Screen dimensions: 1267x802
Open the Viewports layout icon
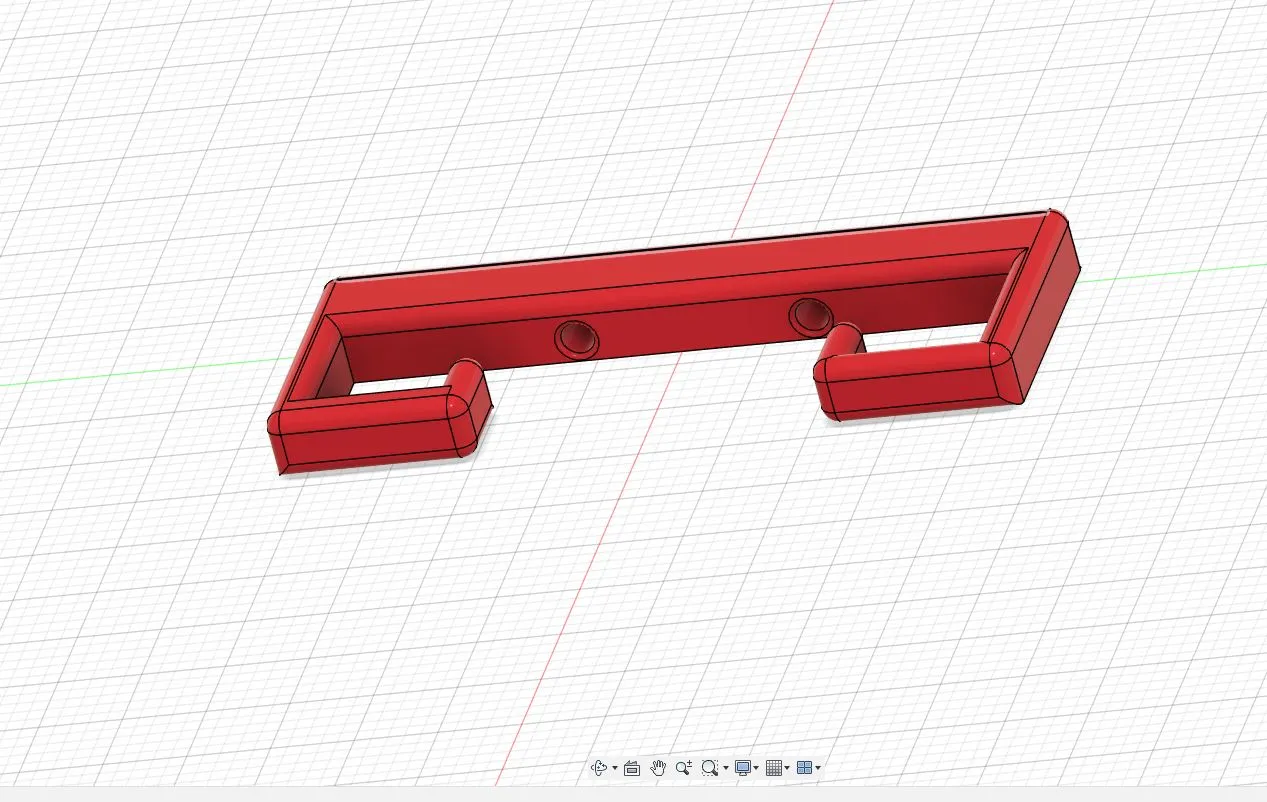[804, 768]
